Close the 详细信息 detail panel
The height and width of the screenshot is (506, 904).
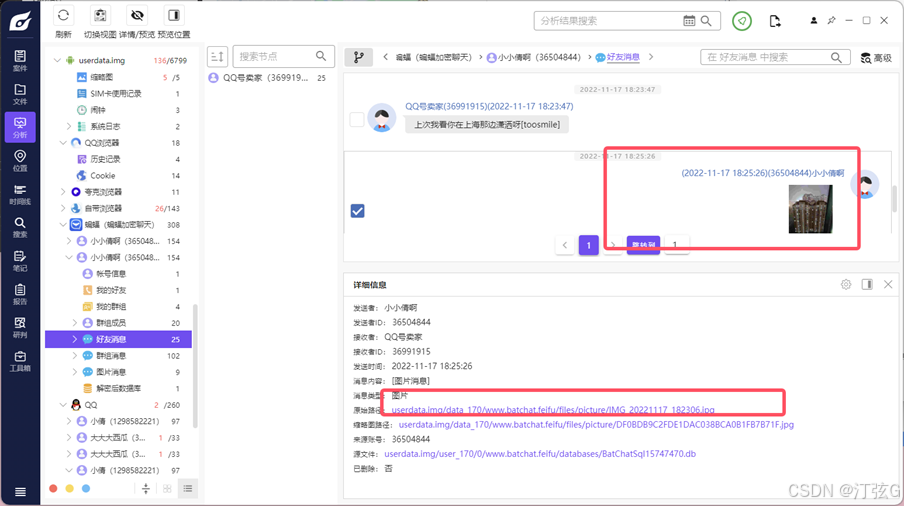point(888,284)
